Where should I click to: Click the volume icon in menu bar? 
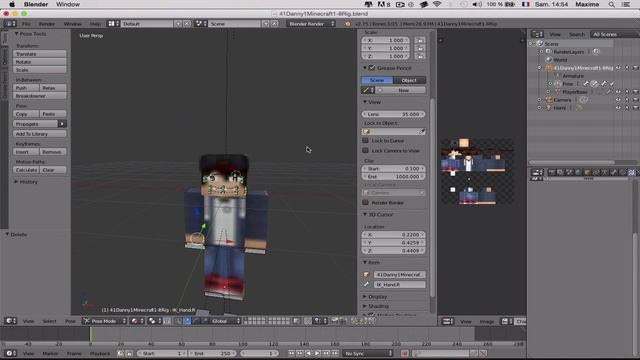476,4
